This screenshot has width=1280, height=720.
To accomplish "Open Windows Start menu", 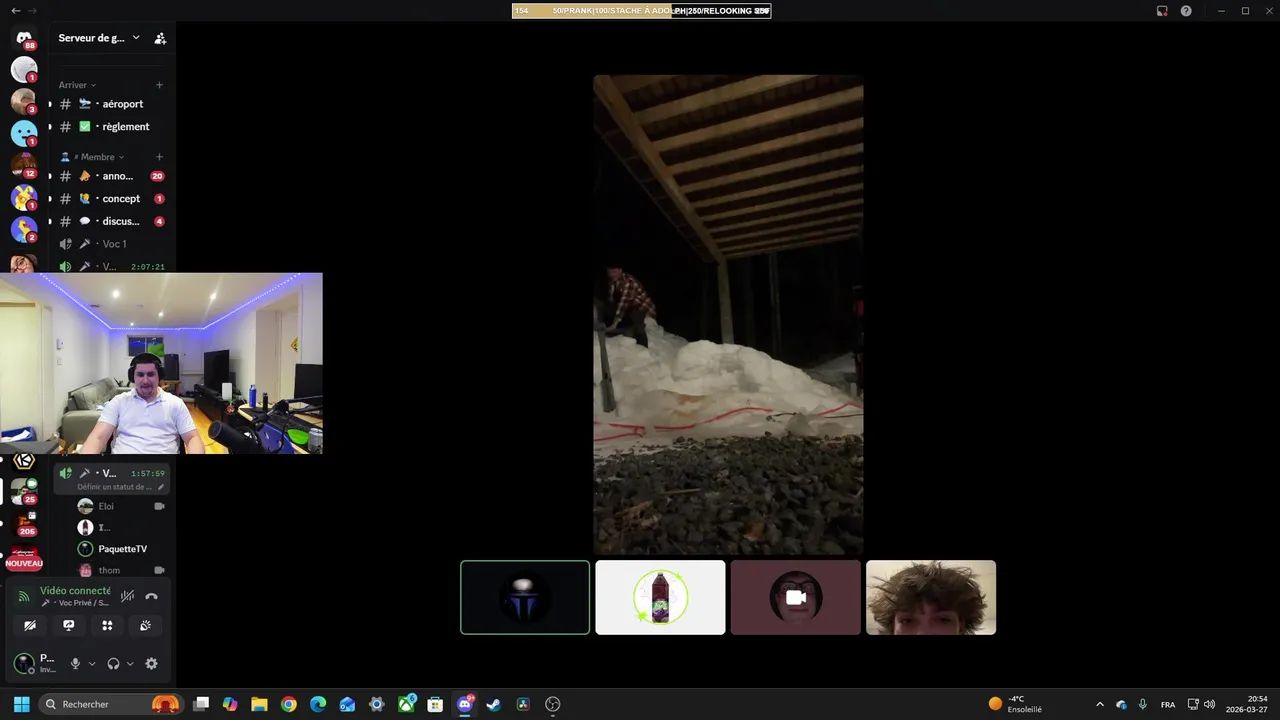I will (x=21, y=704).
